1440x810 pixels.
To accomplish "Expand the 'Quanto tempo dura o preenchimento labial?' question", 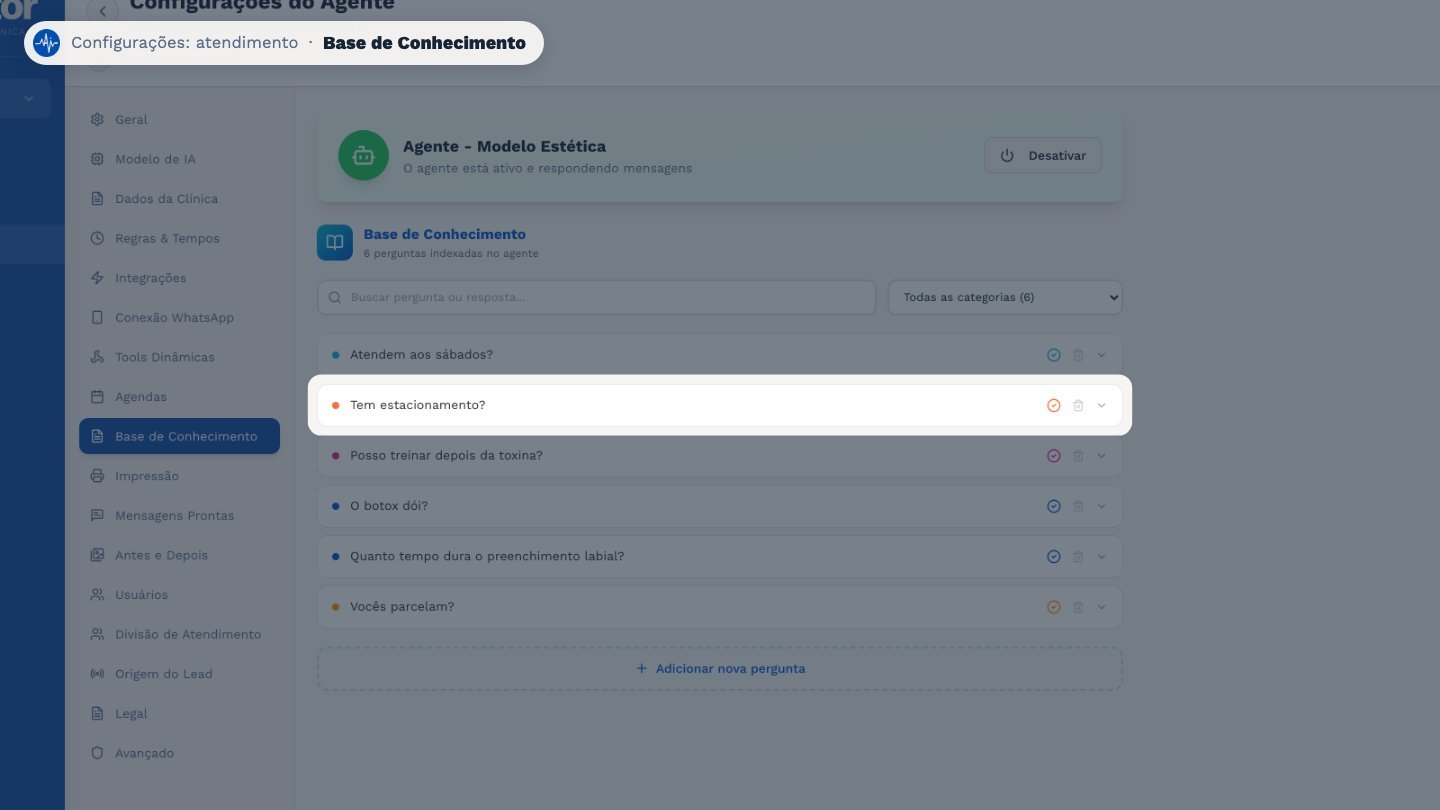I will pos(1102,556).
